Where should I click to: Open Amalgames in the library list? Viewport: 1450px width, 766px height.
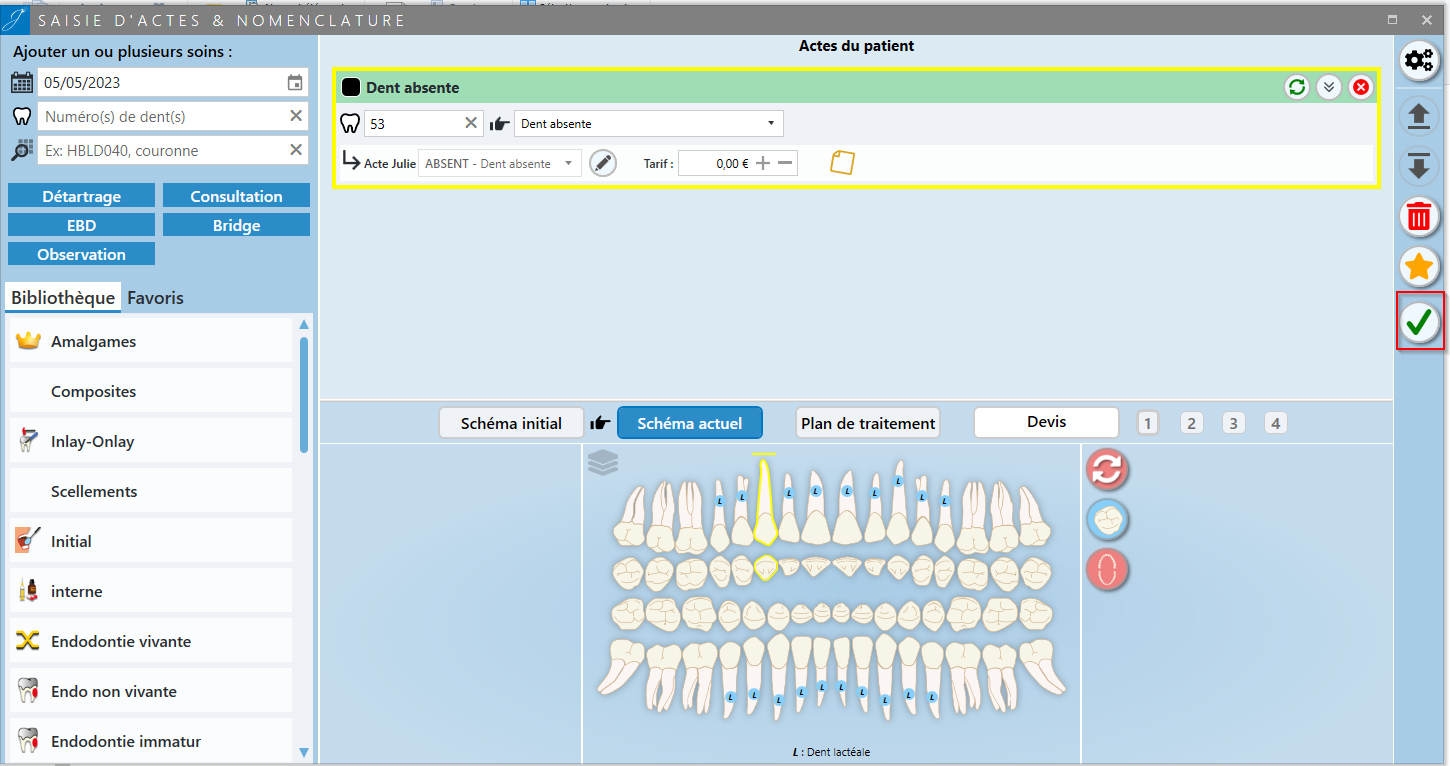click(151, 341)
